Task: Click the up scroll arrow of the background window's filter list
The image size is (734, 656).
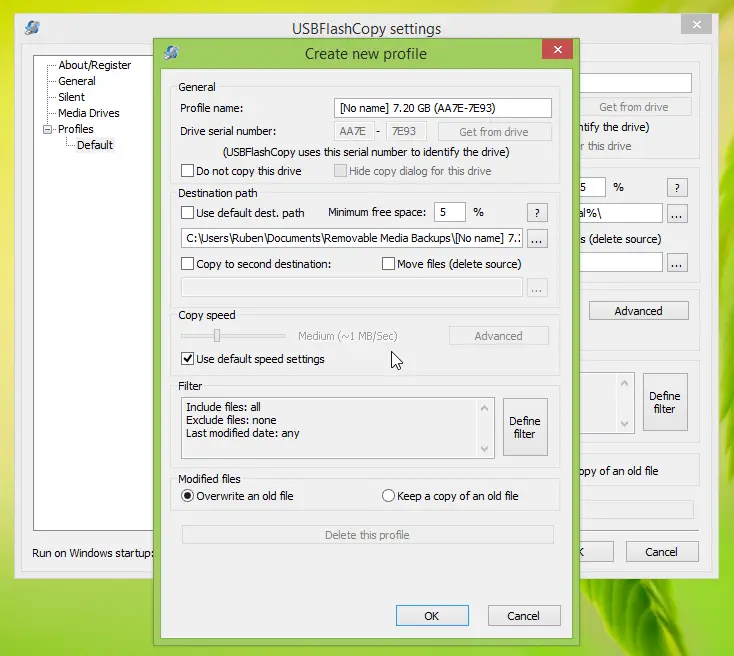Action: point(624,383)
